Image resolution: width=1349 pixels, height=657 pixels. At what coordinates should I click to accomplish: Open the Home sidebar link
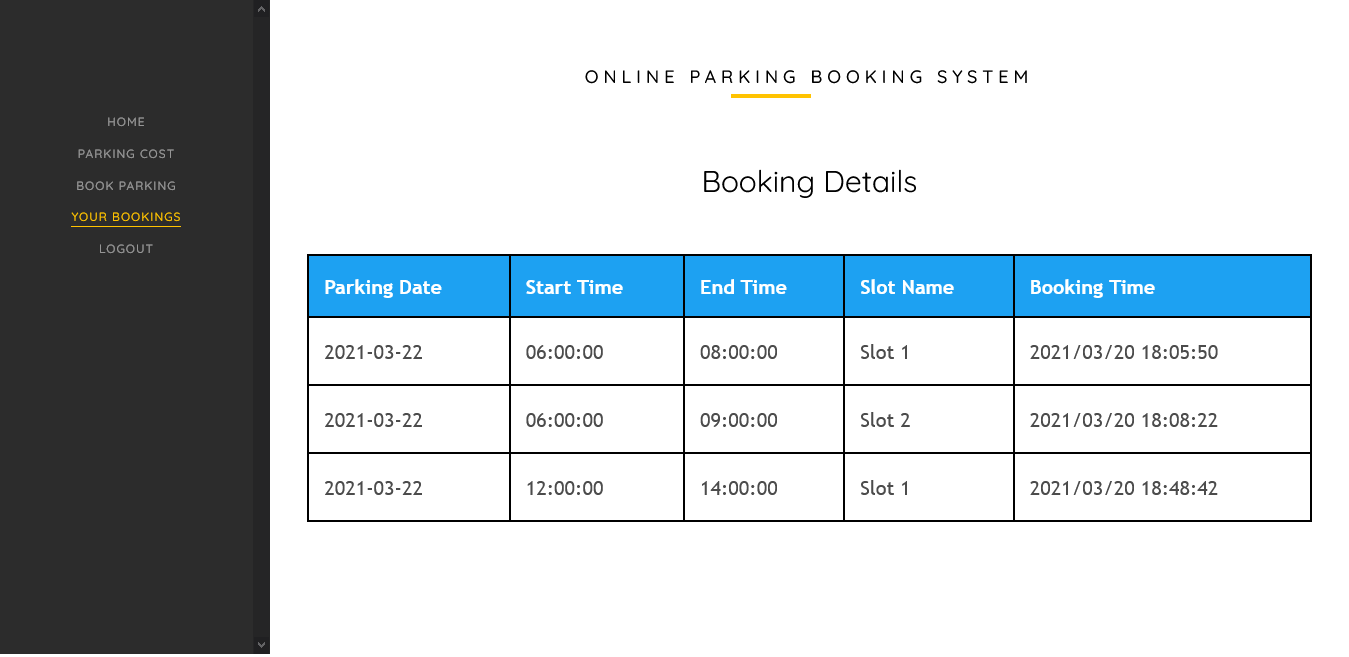pos(126,122)
